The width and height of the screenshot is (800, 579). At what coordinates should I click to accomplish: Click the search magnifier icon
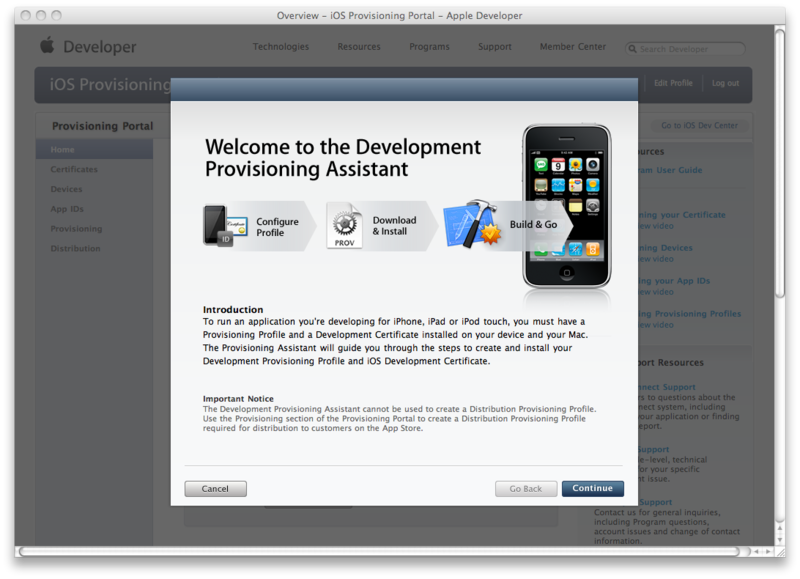(x=633, y=49)
